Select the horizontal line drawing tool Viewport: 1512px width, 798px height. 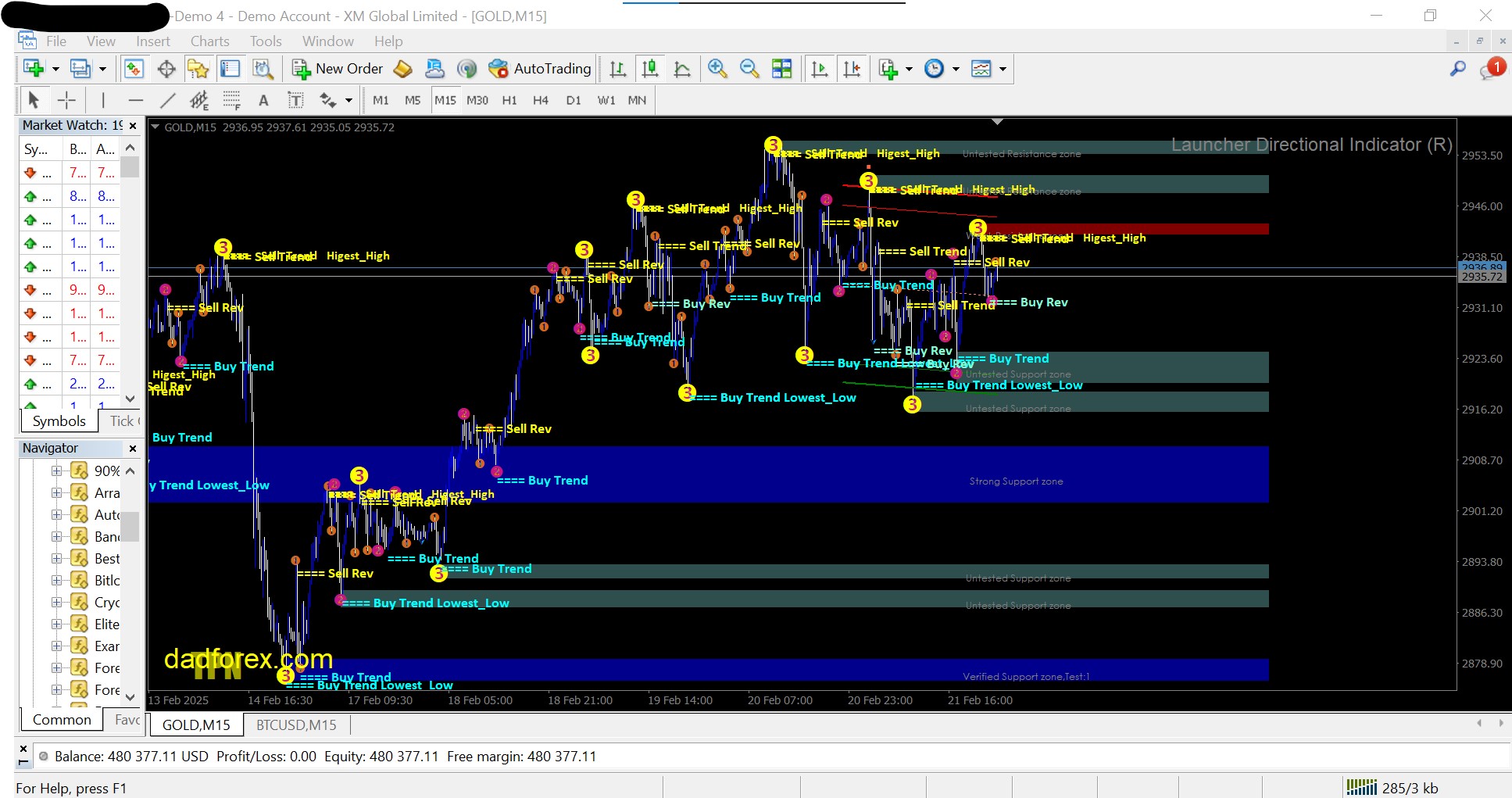(135, 100)
